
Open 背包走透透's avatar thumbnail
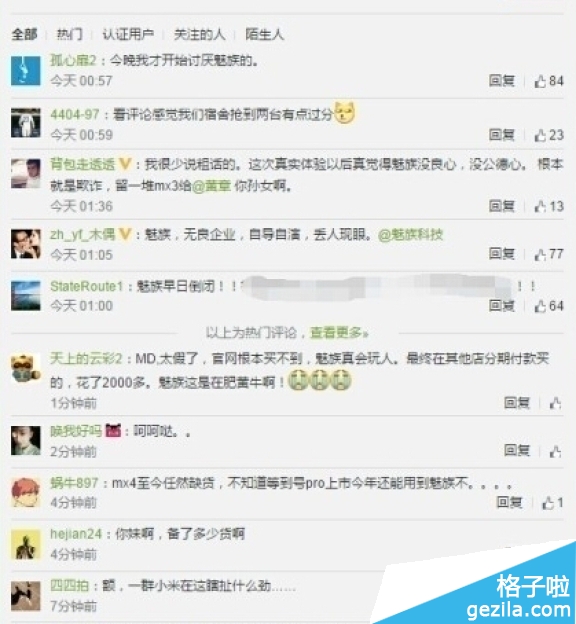coord(25,173)
